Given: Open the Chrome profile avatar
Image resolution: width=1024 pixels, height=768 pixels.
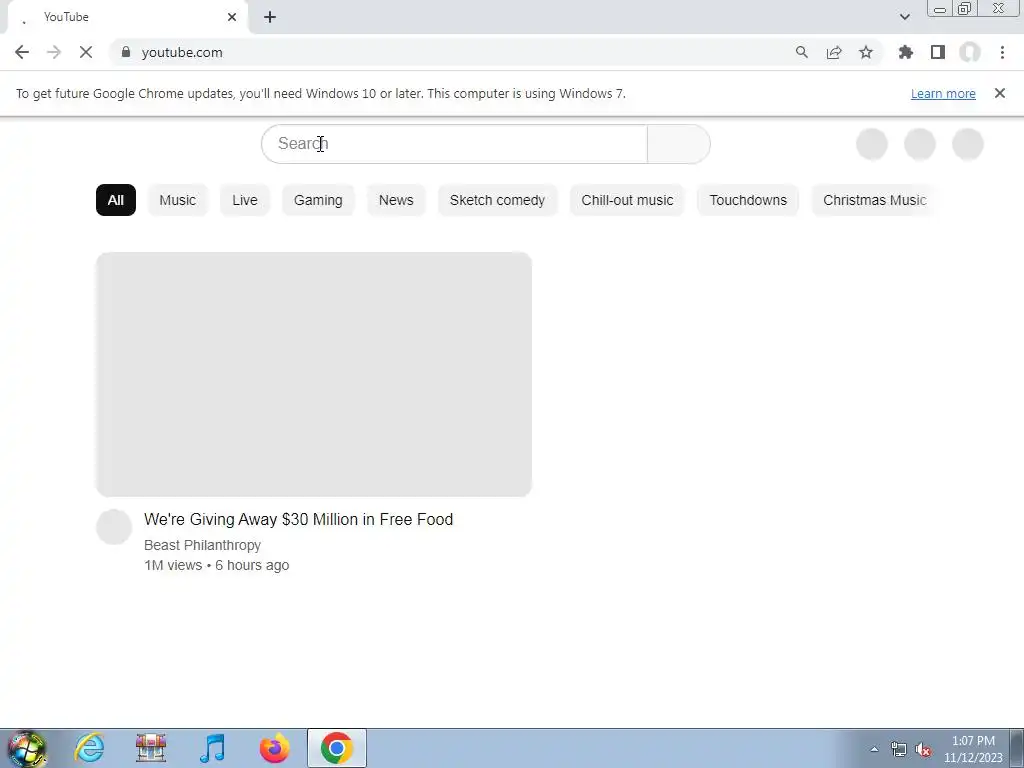Looking at the screenshot, I should tap(970, 52).
